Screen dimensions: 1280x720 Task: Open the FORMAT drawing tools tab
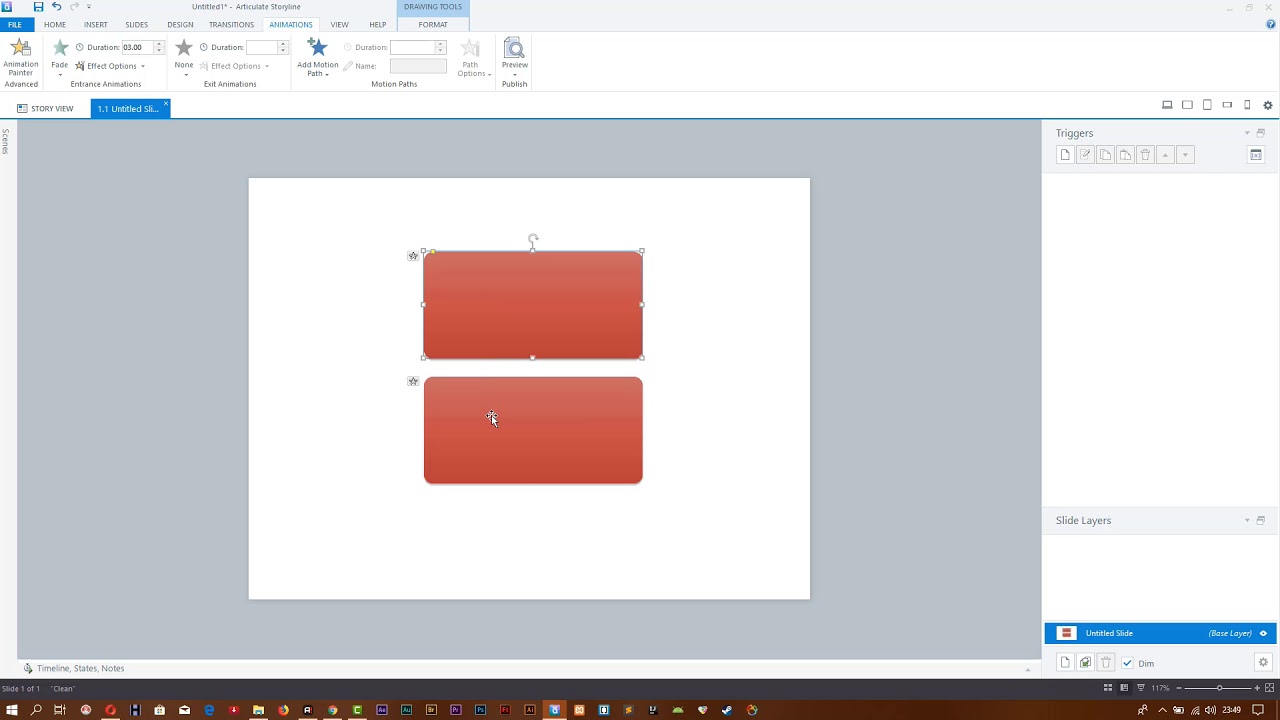(433, 25)
